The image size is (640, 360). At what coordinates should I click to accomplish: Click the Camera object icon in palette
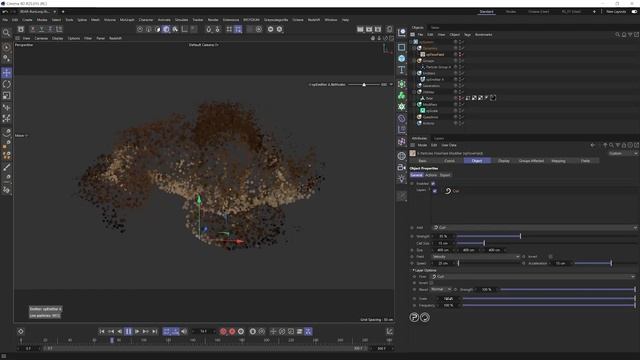[402, 167]
